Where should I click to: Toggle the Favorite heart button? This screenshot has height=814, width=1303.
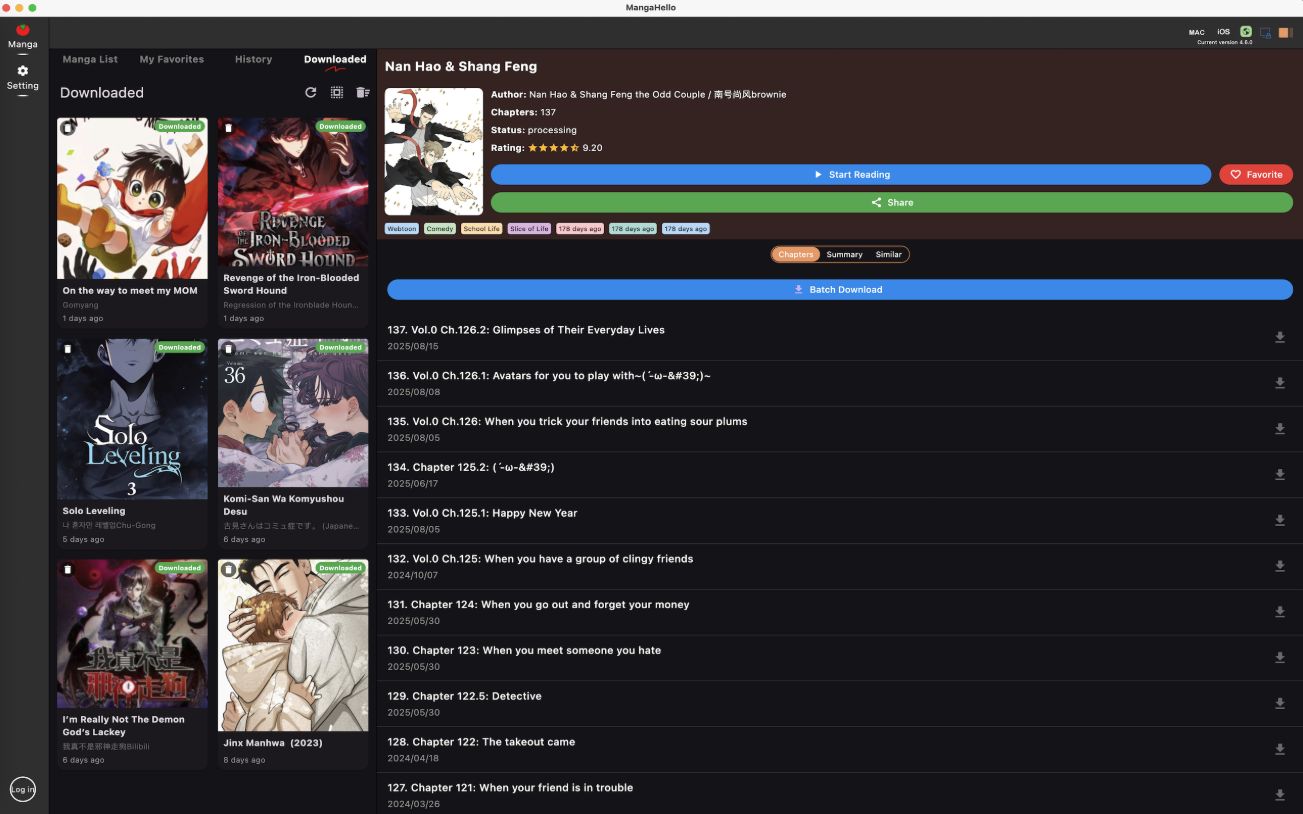(1256, 174)
